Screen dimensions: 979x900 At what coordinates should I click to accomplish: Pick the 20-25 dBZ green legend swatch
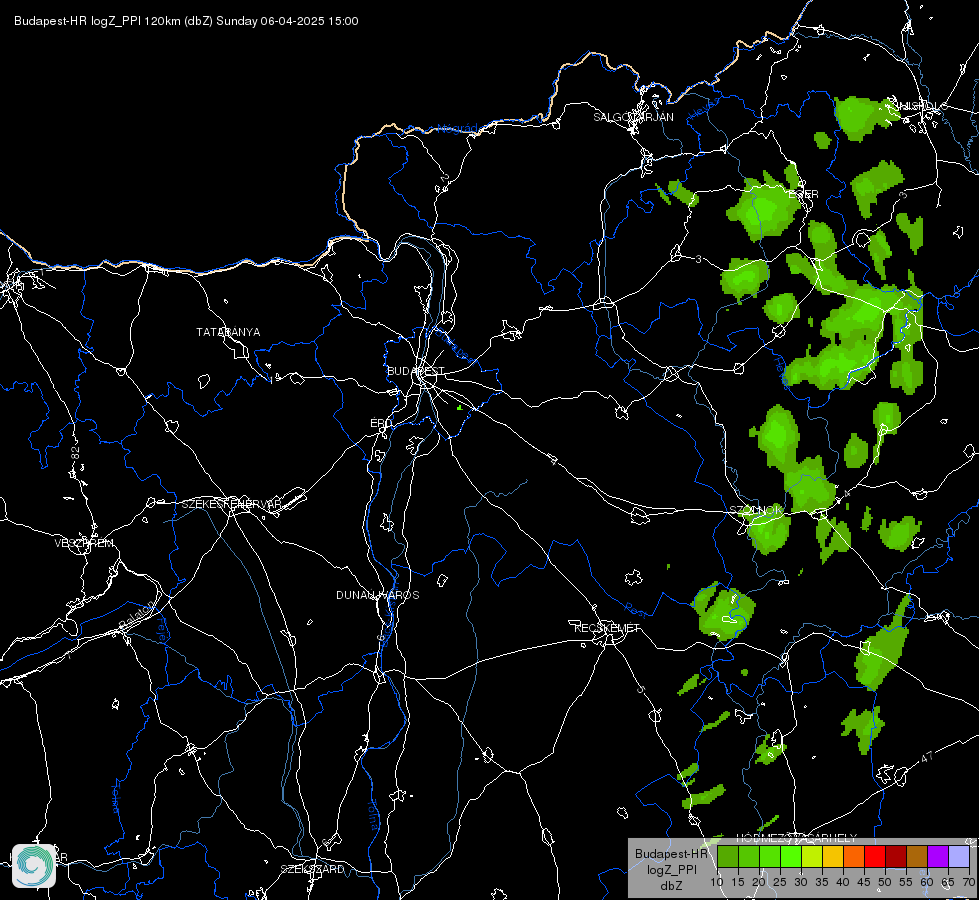tap(770, 856)
